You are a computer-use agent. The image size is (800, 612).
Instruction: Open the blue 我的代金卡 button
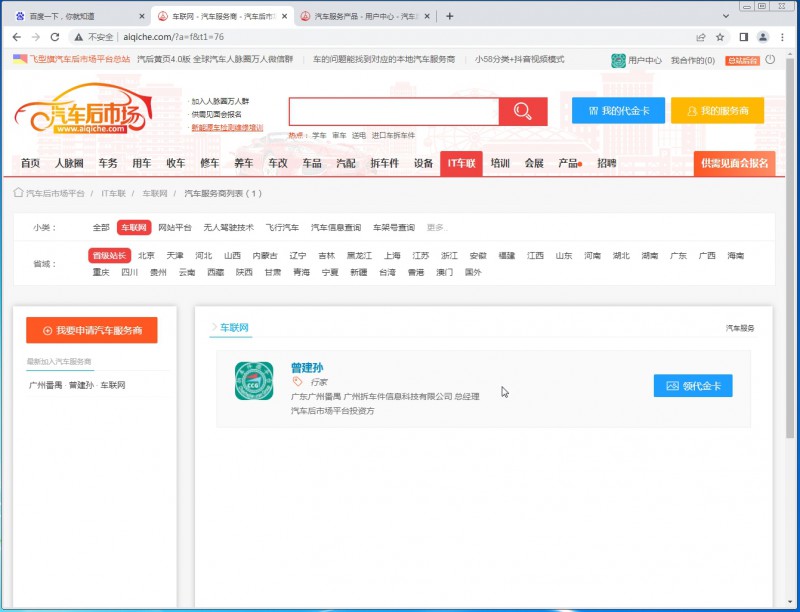618,111
